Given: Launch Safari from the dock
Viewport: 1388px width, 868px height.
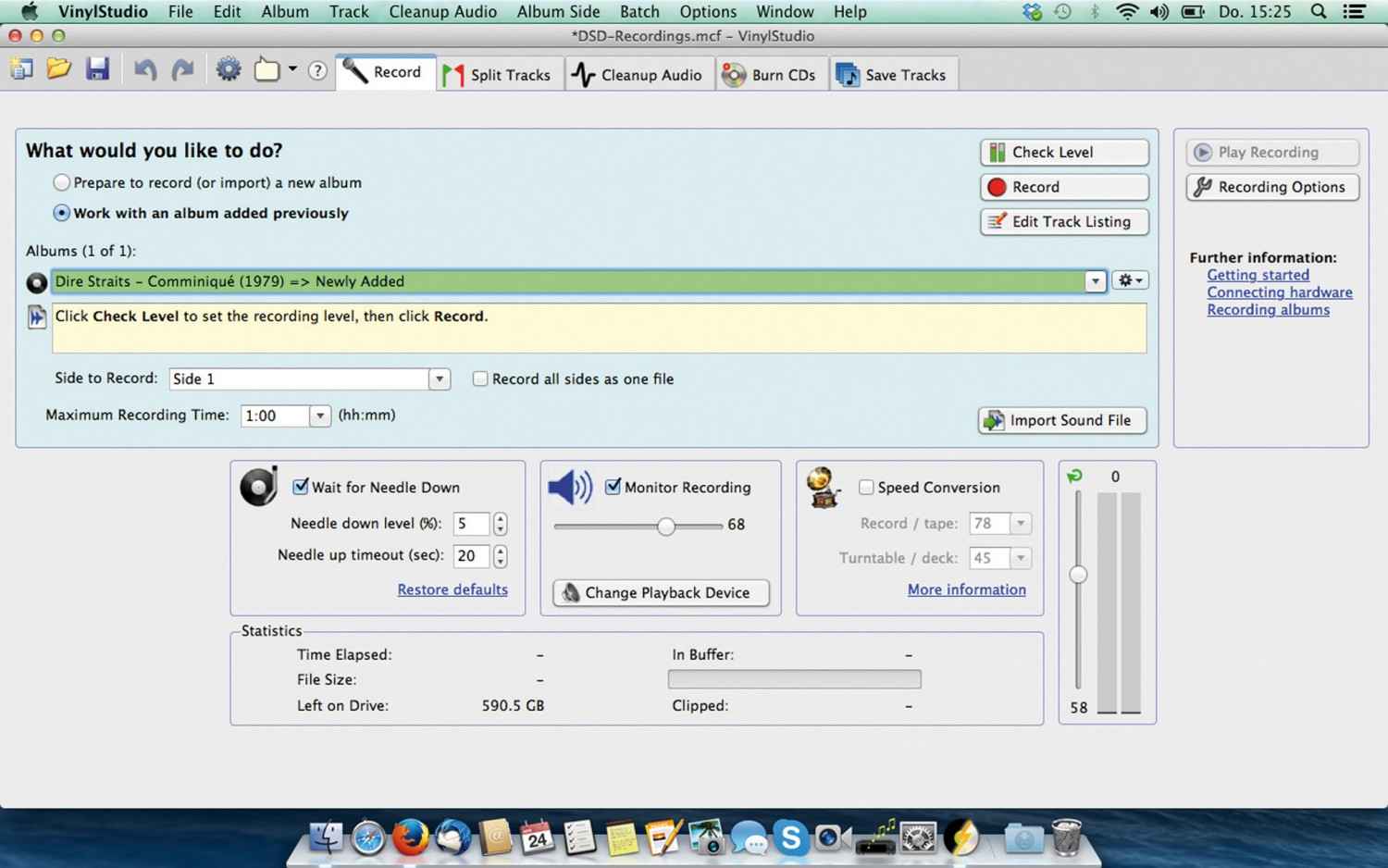Looking at the screenshot, I should [x=368, y=838].
